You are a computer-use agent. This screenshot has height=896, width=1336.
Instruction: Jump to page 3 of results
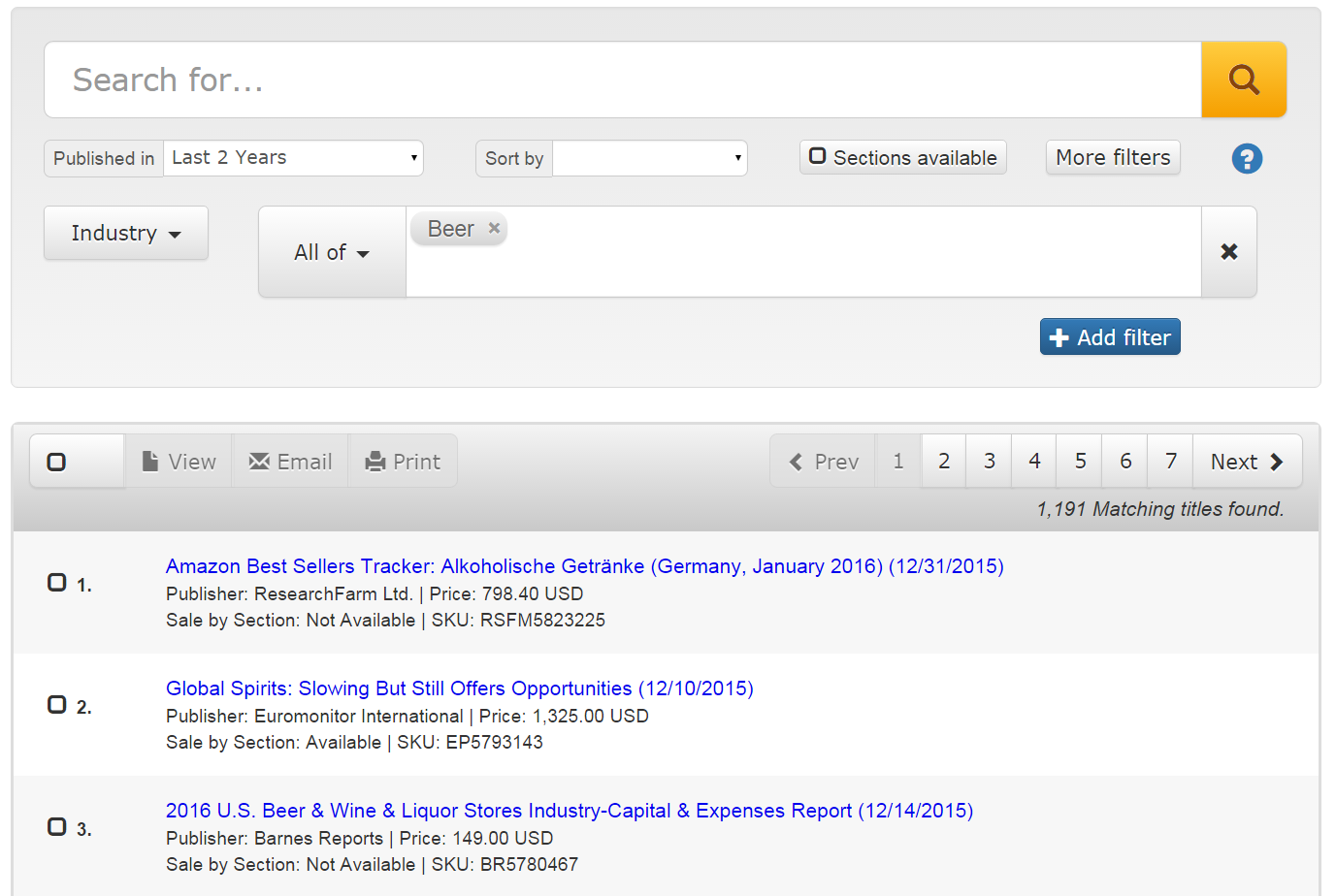tap(989, 462)
